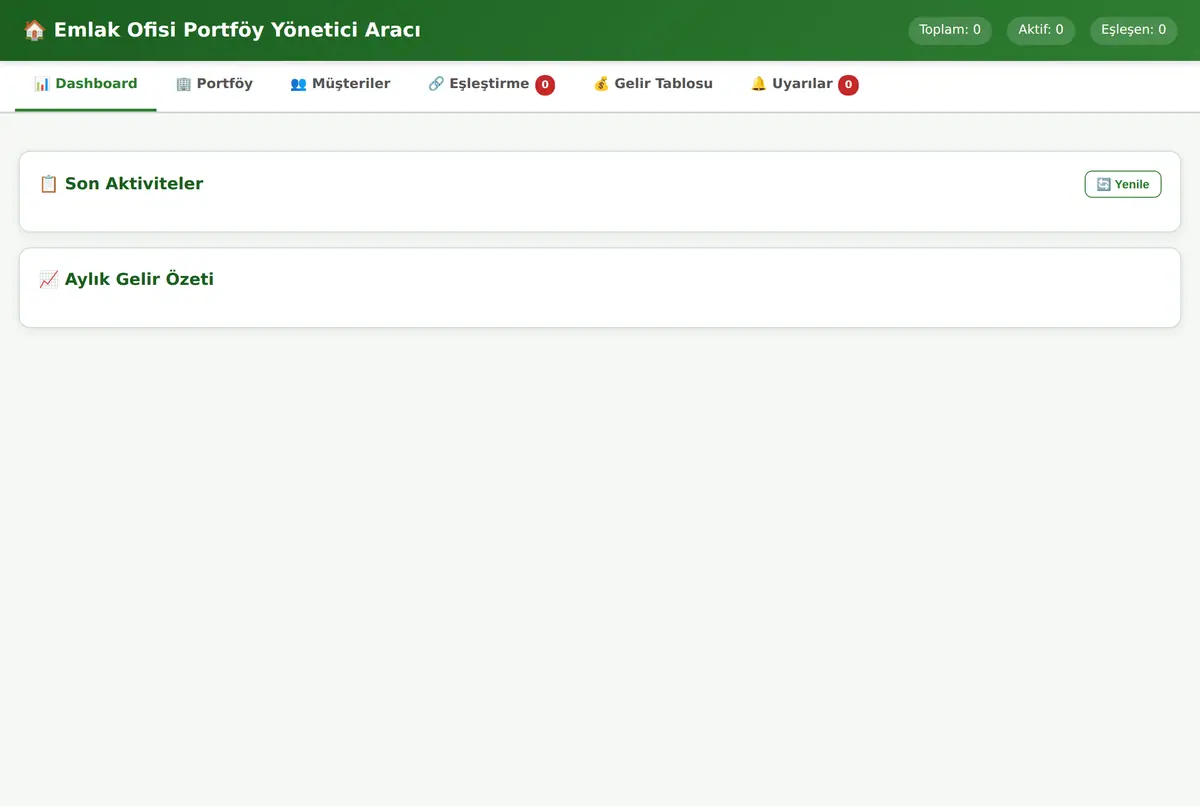The image size is (1200, 806).
Task: Switch to the Portföy tab
Action: [214, 84]
